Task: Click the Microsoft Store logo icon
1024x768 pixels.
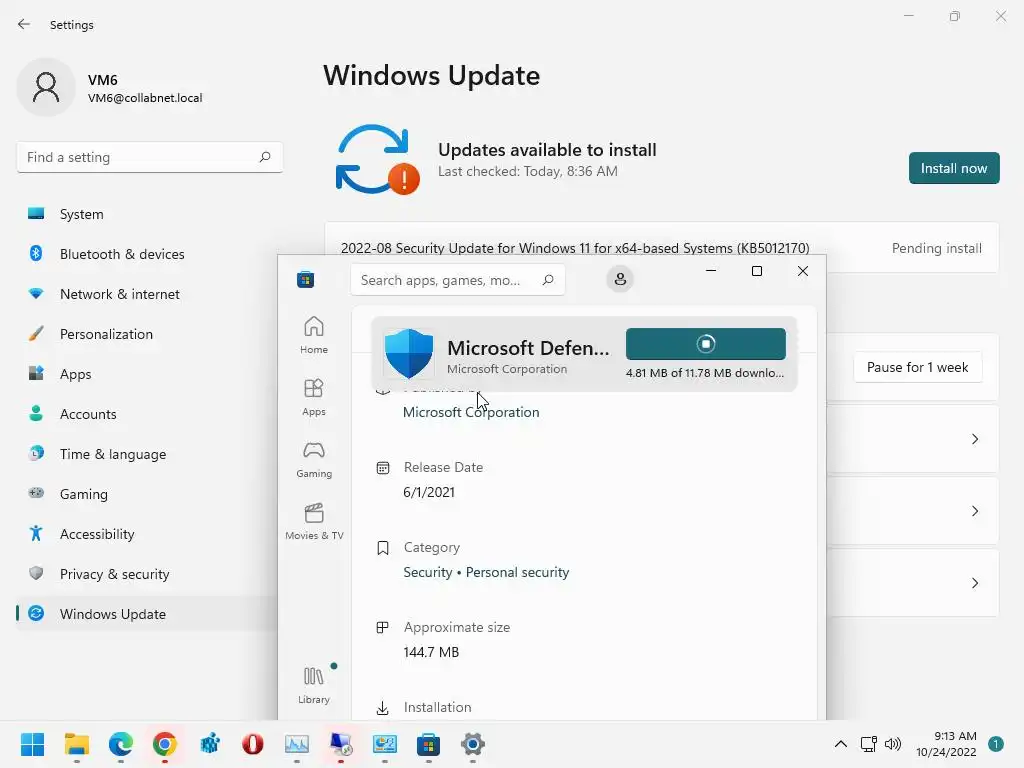Action: point(306,280)
